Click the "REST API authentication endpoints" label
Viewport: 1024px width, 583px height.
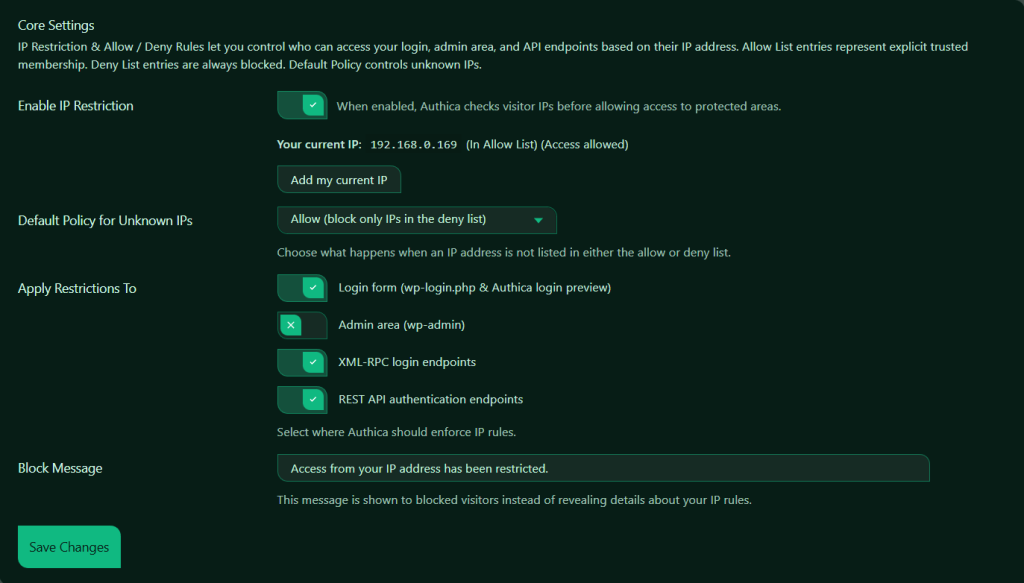(430, 399)
